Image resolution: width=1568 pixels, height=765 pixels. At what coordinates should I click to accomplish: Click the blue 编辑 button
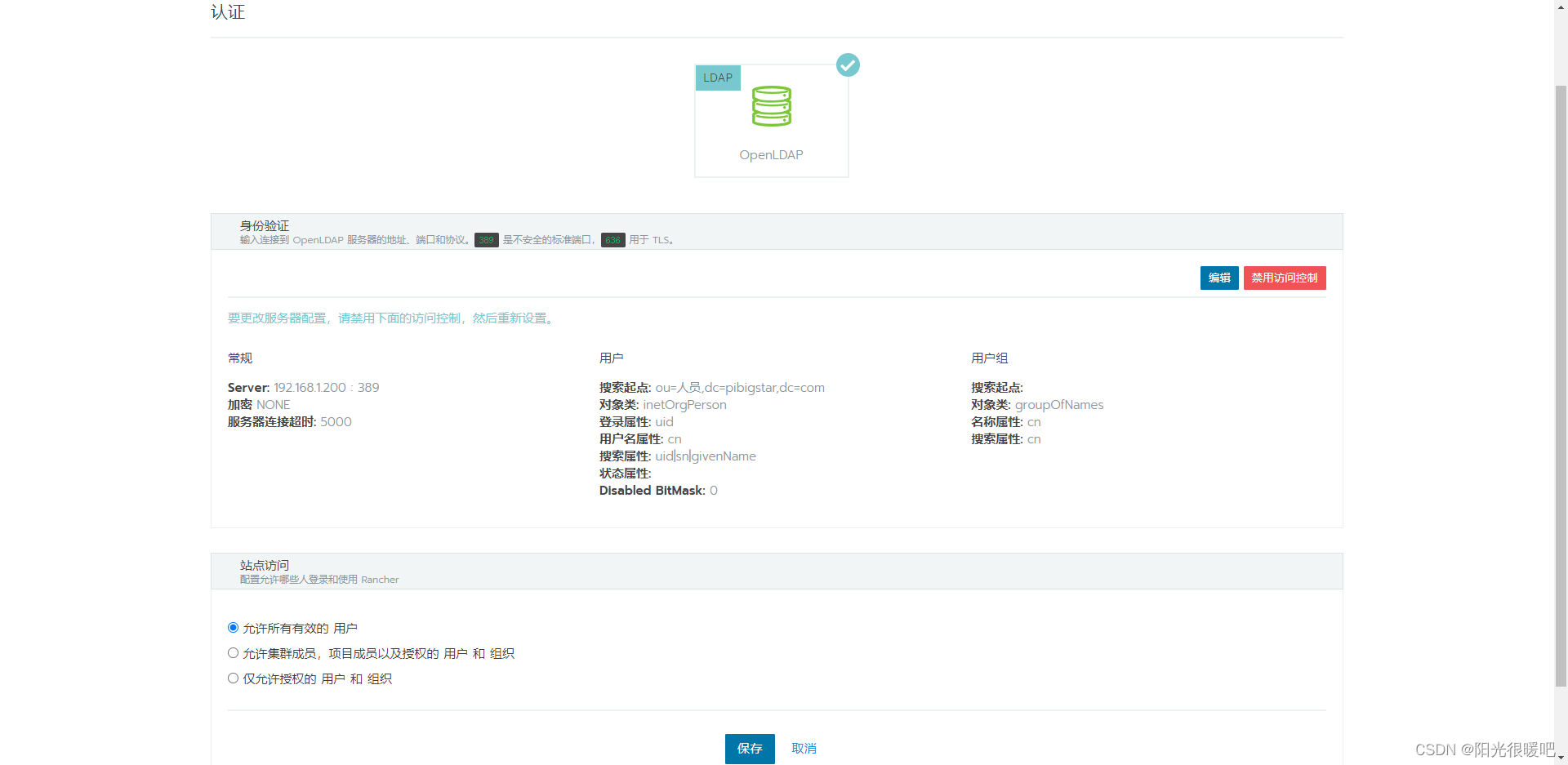tap(1219, 278)
